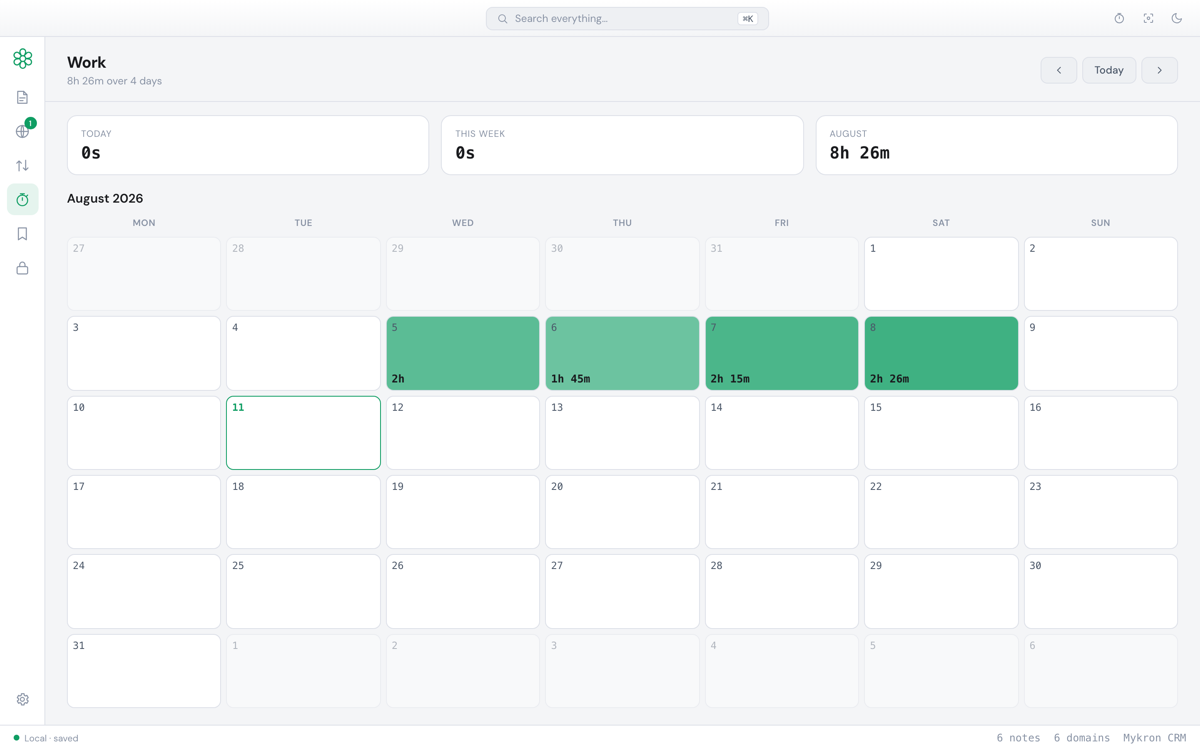This screenshot has width=1200, height=750.
Task: Select August 5 cell with 2h
Action: 463,353
